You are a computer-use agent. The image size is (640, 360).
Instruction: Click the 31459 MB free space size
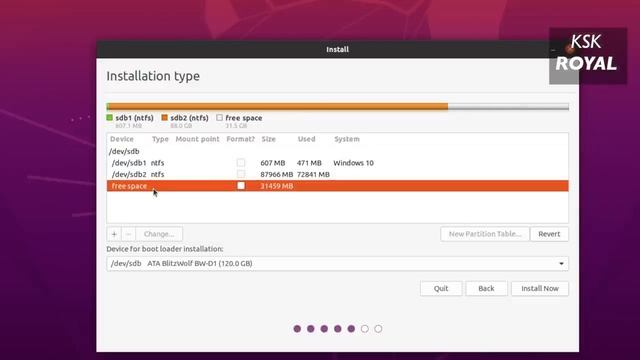coord(276,186)
